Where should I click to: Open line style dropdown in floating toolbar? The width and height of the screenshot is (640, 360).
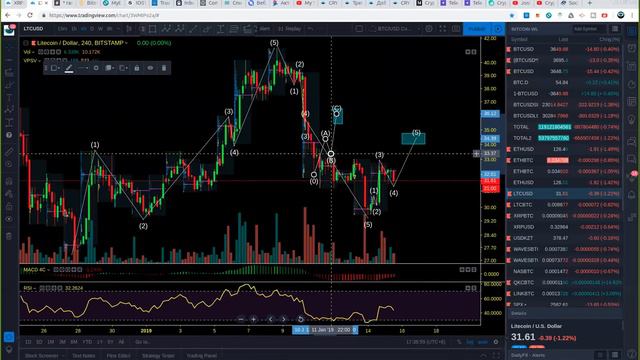point(83,68)
